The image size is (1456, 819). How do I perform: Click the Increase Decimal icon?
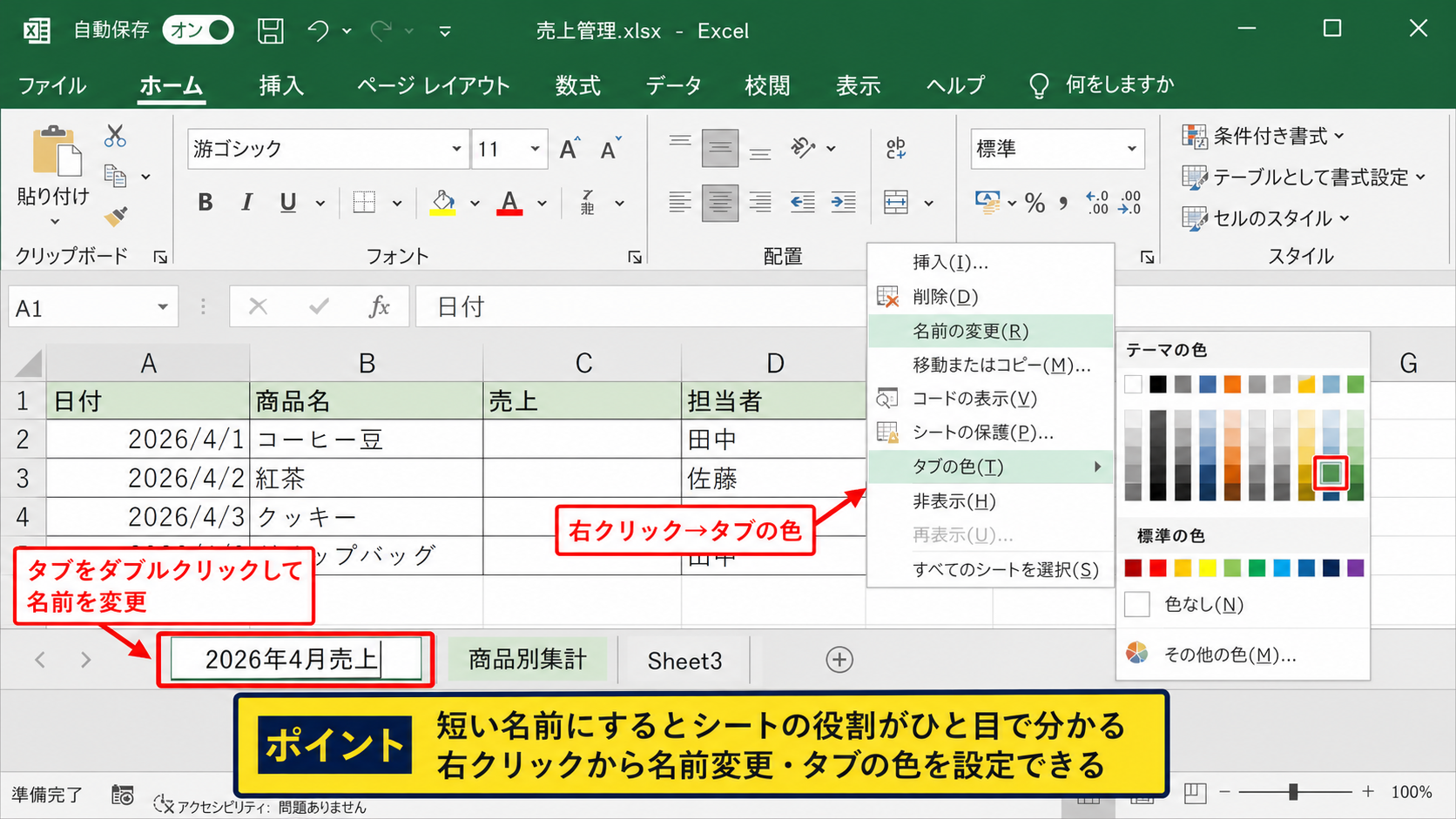pyautogui.click(x=1097, y=203)
